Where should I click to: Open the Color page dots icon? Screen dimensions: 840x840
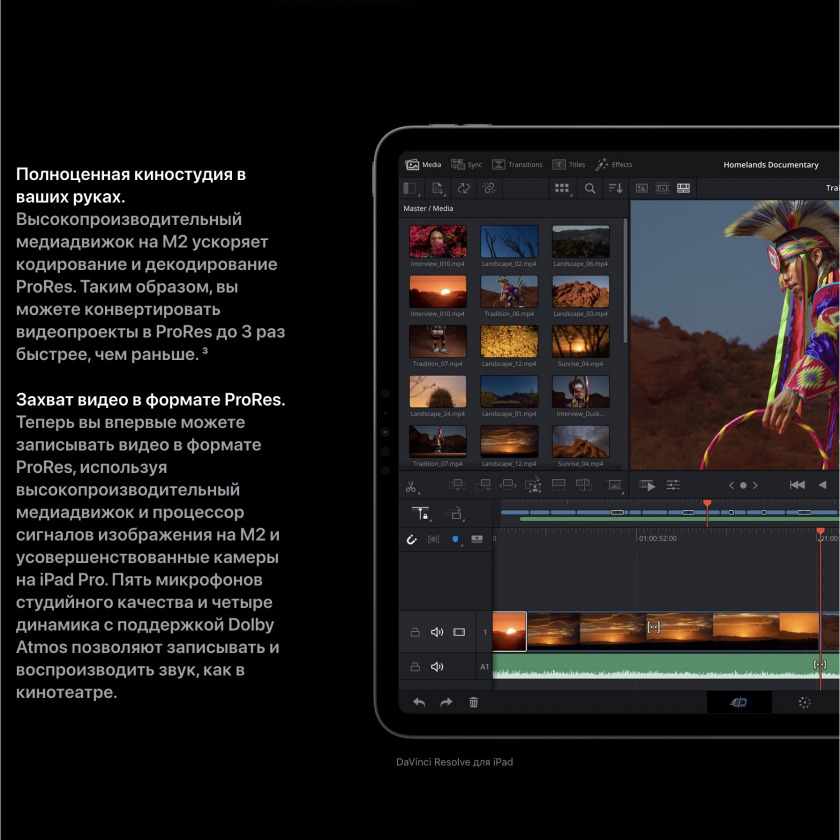click(x=805, y=702)
